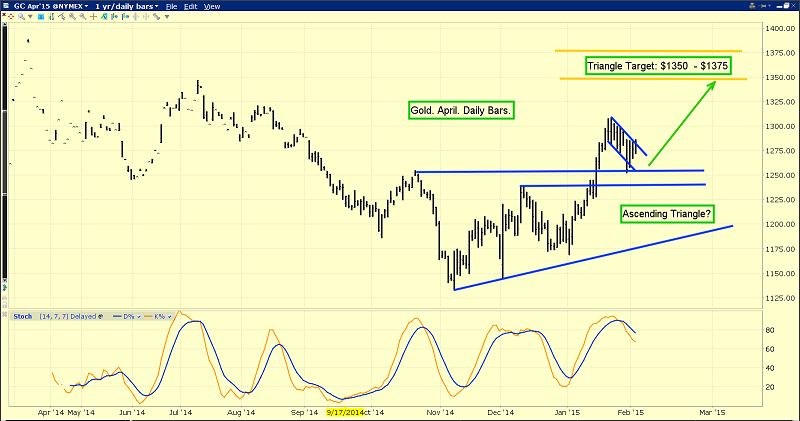Click the magnifier search icon in toolbar

(x=21, y=17)
